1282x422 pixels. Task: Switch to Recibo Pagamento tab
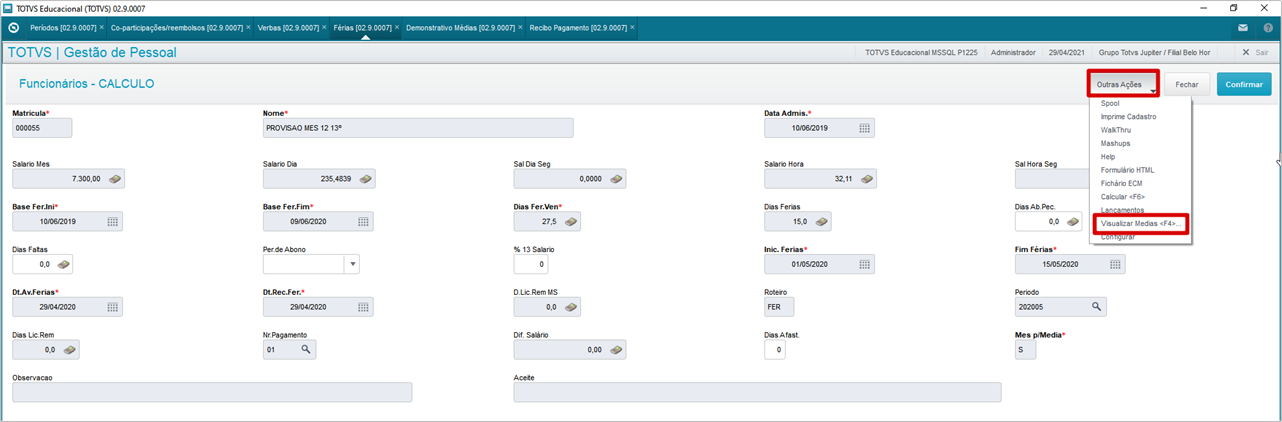click(579, 28)
